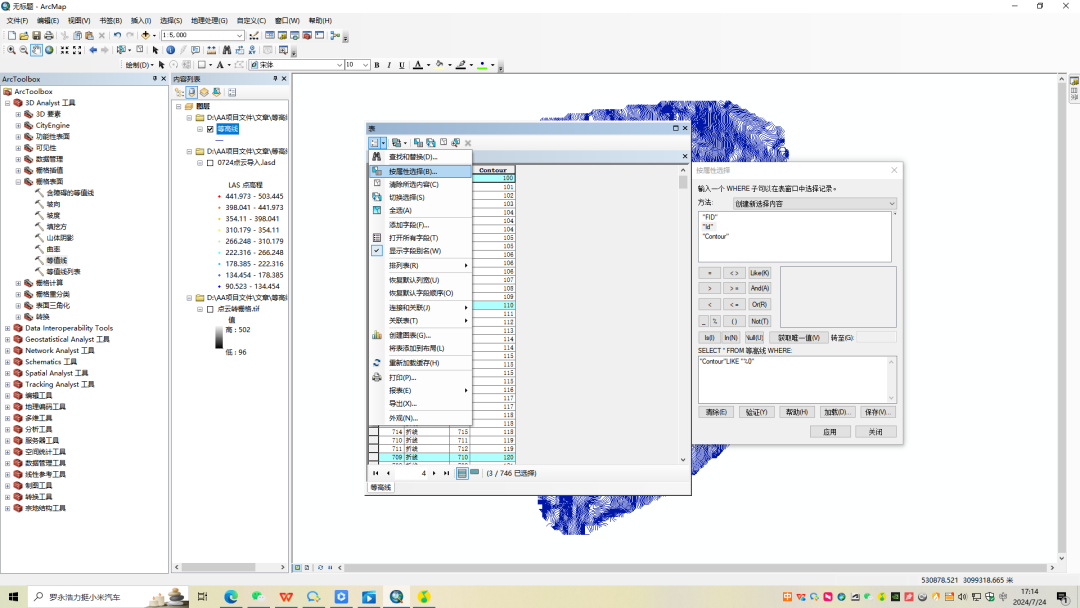
Task: Expand the Spatial Analyst 工具 toolbox
Action: (8, 373)
